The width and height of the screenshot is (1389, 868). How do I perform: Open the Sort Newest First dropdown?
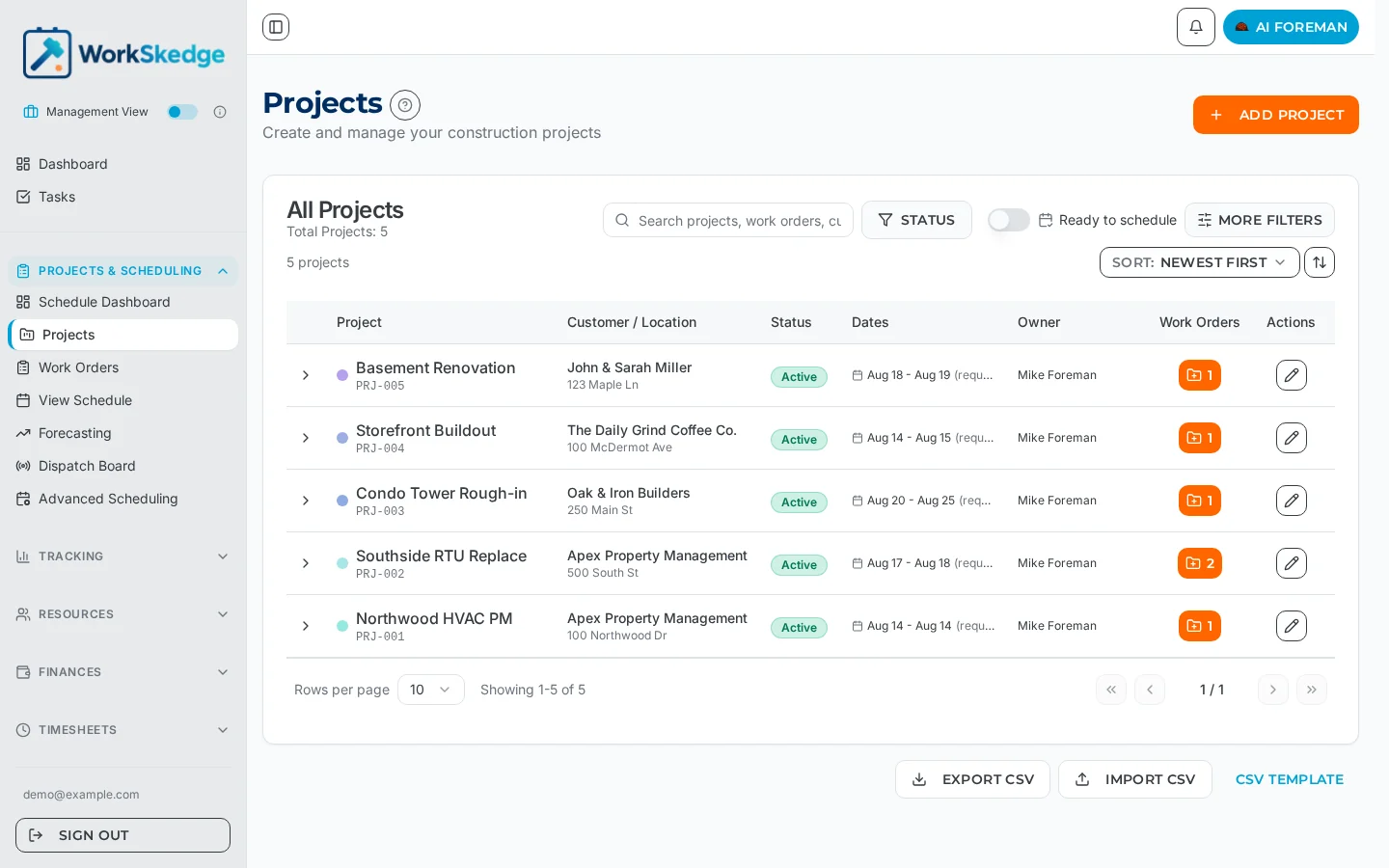click(x=1200, y=262)
